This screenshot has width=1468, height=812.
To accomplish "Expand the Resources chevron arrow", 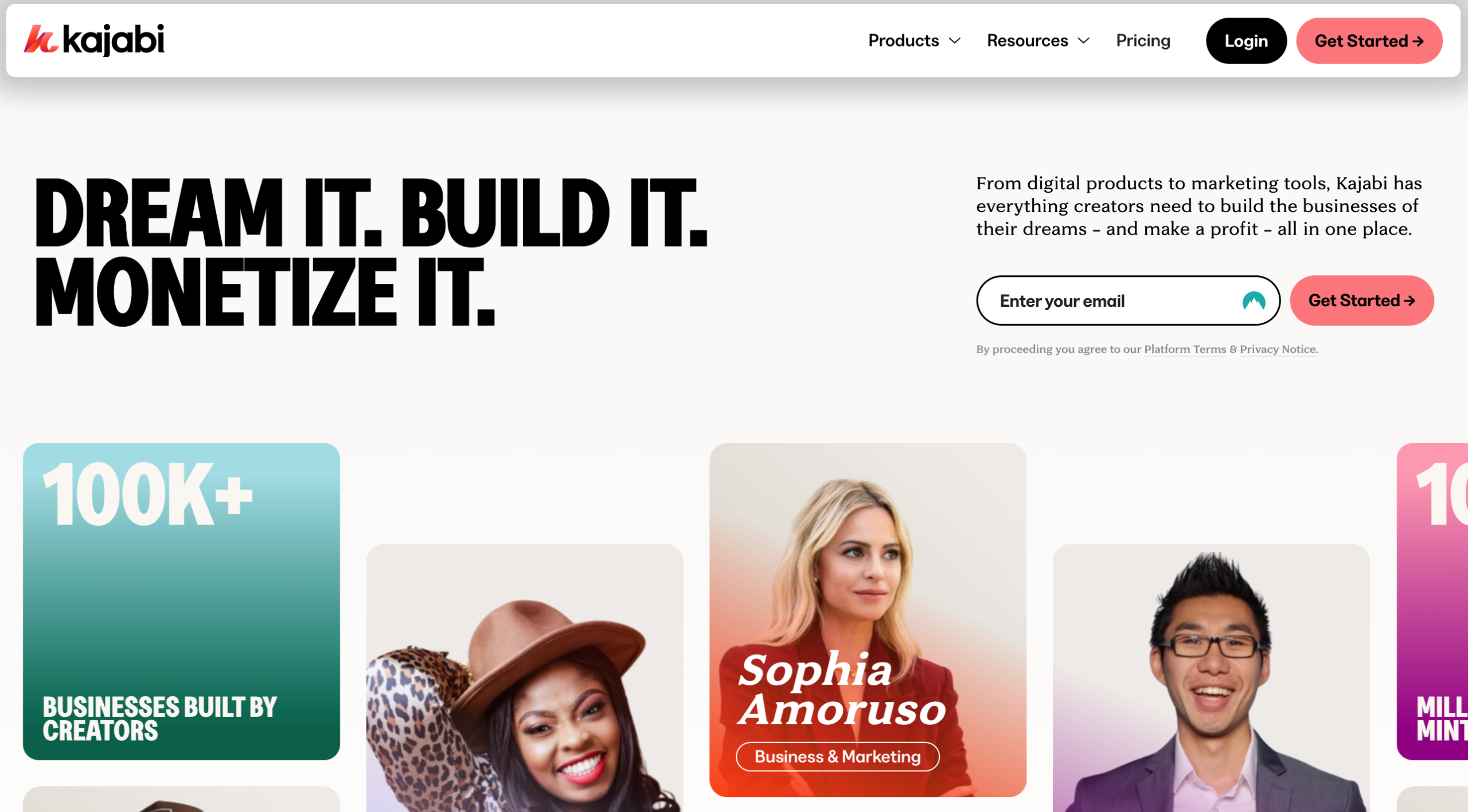I will pyautogui.click(x=1083, y=41).
